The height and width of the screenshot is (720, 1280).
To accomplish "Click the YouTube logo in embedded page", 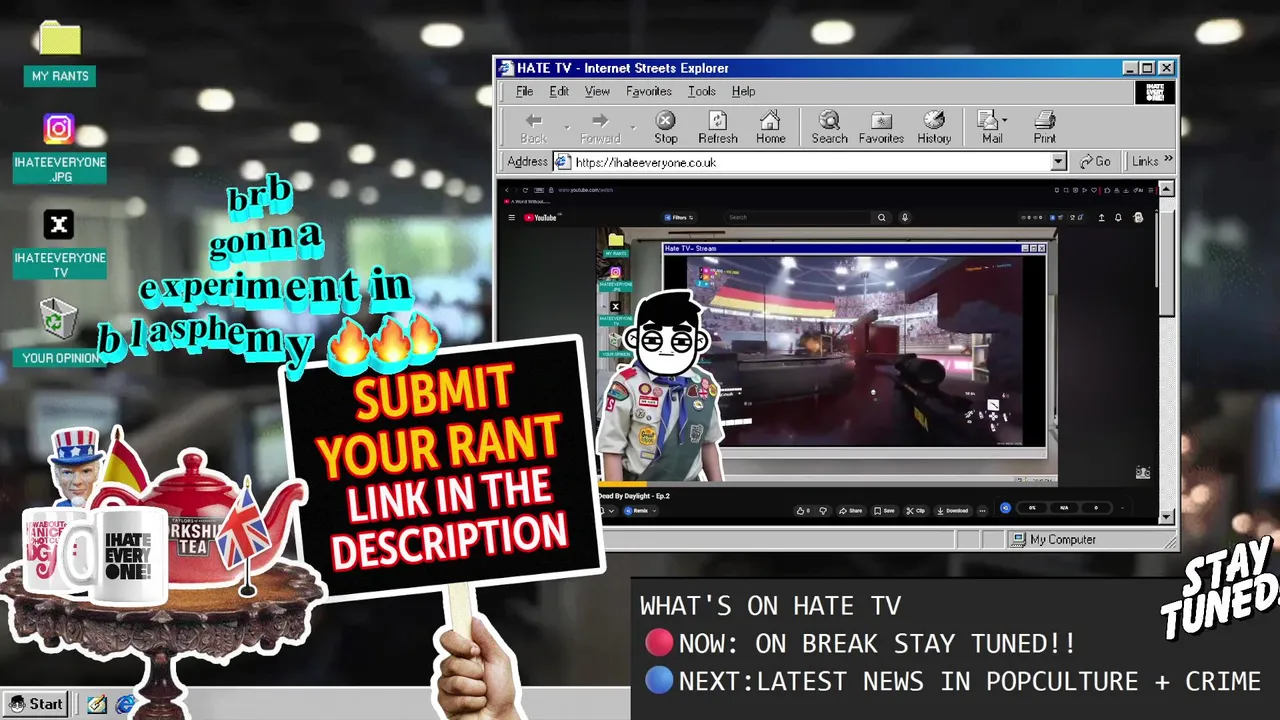I will pos(541,217).
